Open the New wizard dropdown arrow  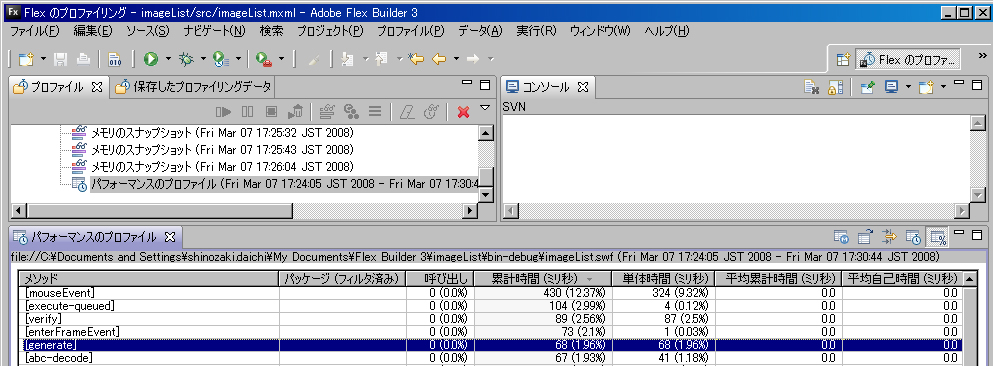(43, 59)
